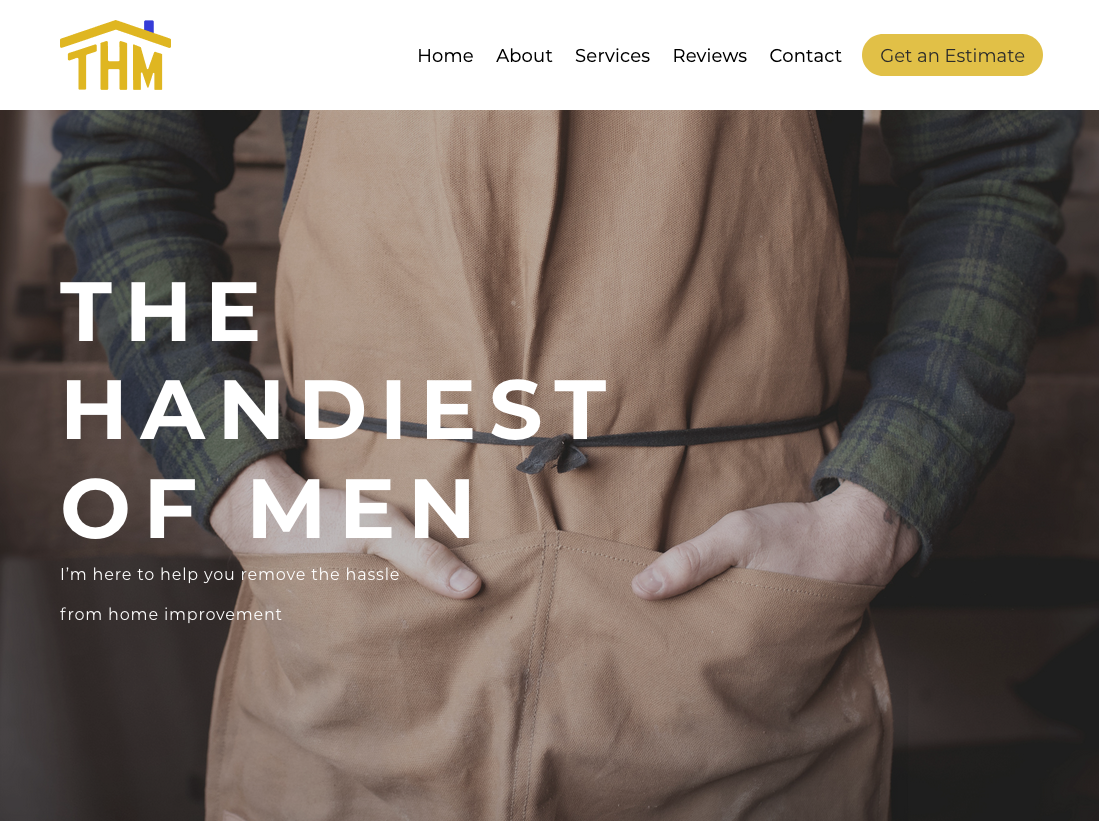Open the Services menu item

pyautogui.click(x=612, y=55)
